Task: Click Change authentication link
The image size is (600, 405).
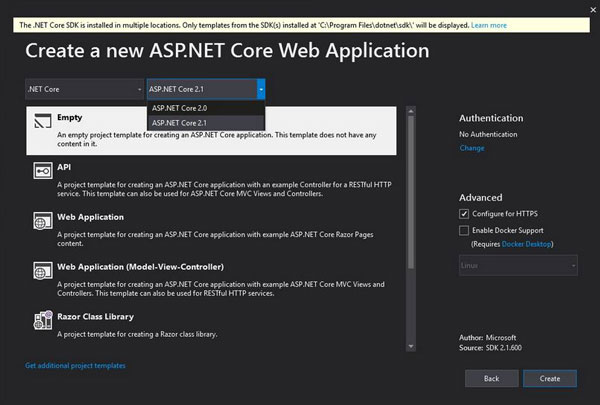Action: [x=471, y=148]
